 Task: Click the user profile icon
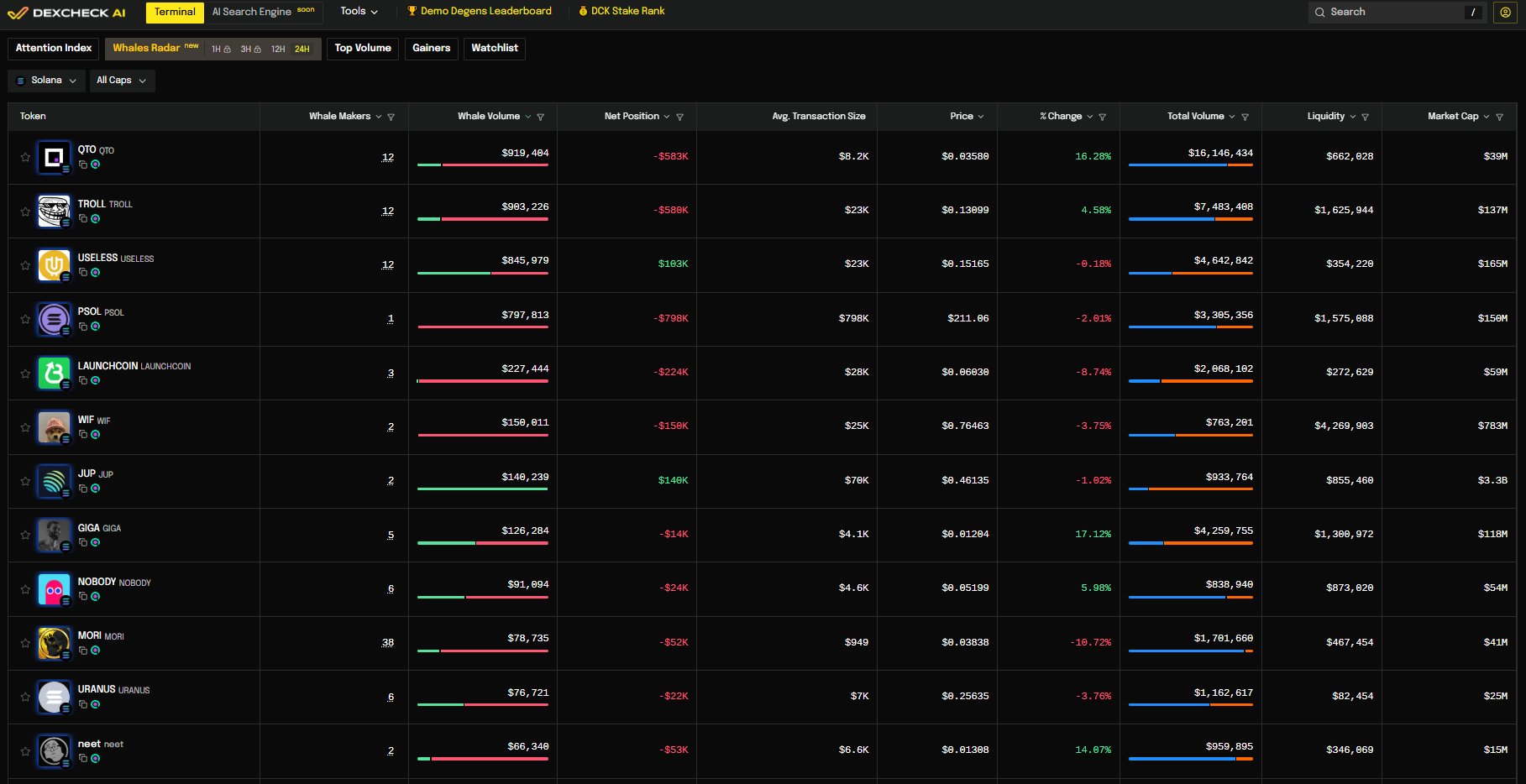coord(1505,12)
